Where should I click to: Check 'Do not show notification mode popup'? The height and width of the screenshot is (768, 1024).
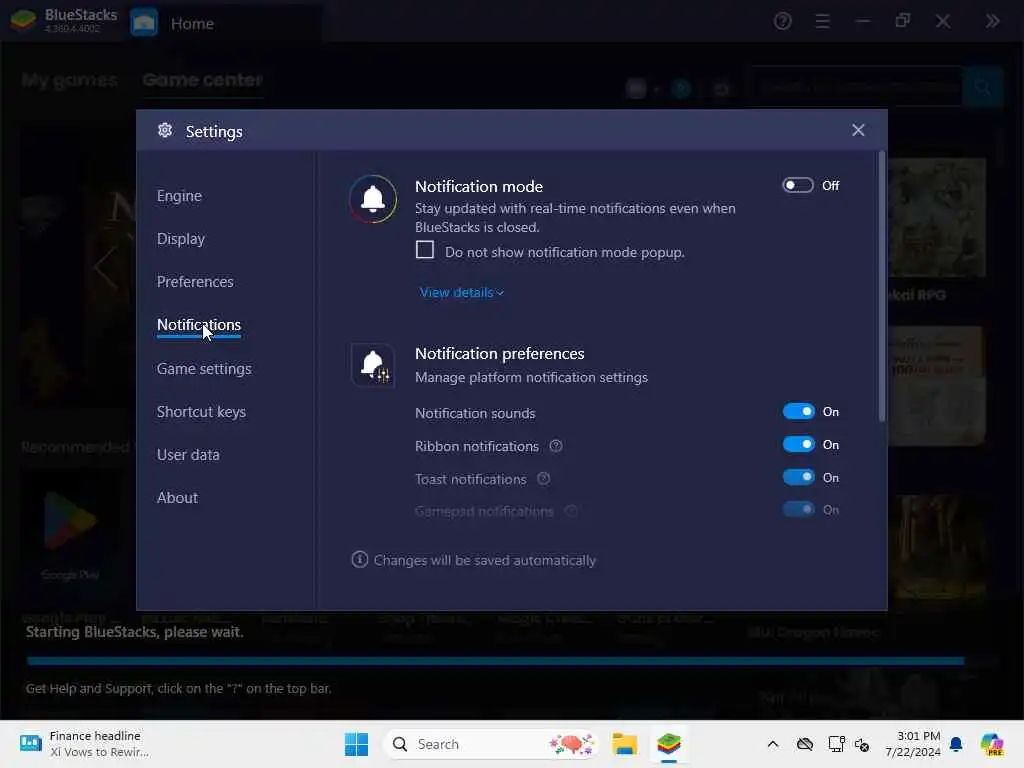424,250
